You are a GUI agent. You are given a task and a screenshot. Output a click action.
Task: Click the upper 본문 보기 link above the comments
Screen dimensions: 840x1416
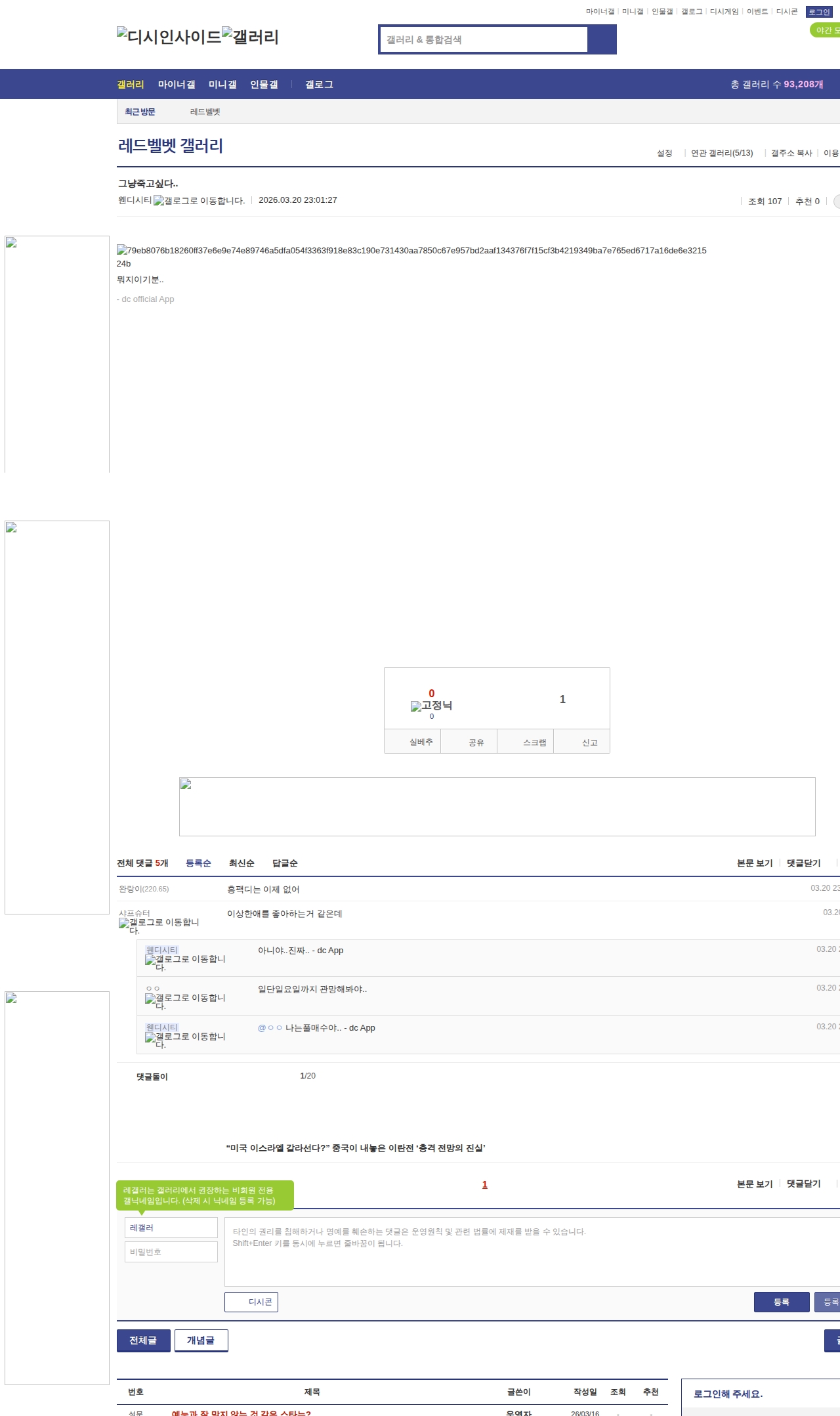click(755, 863)
